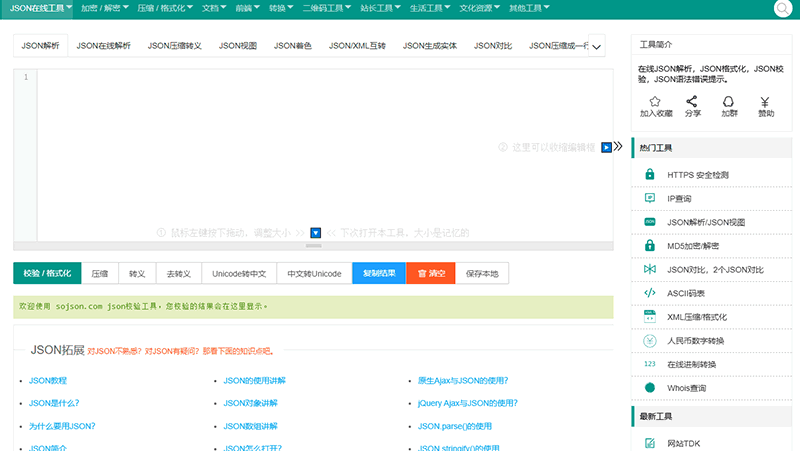Click the 加群 QQ group icon
The image size is (800, 451).
[729, 102]
